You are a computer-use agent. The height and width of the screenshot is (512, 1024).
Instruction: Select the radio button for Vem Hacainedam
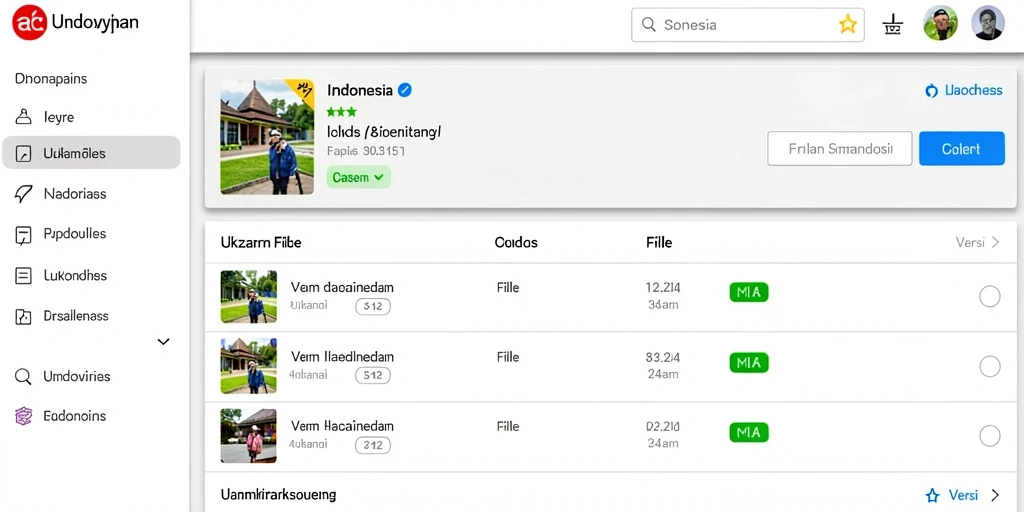click(989, 436)
